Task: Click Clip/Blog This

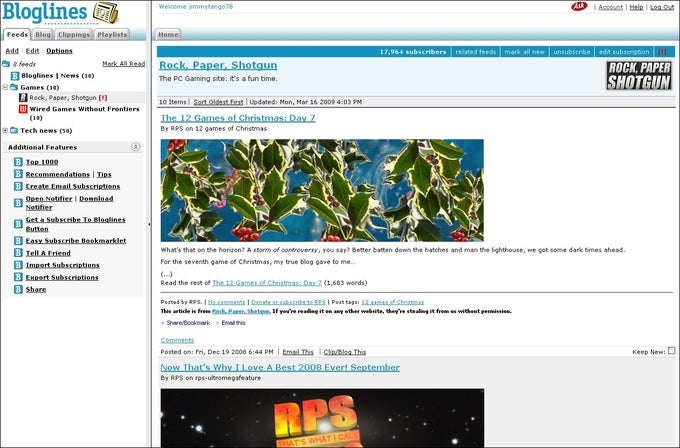Action: pyautogui.click(x=345, y=352)
